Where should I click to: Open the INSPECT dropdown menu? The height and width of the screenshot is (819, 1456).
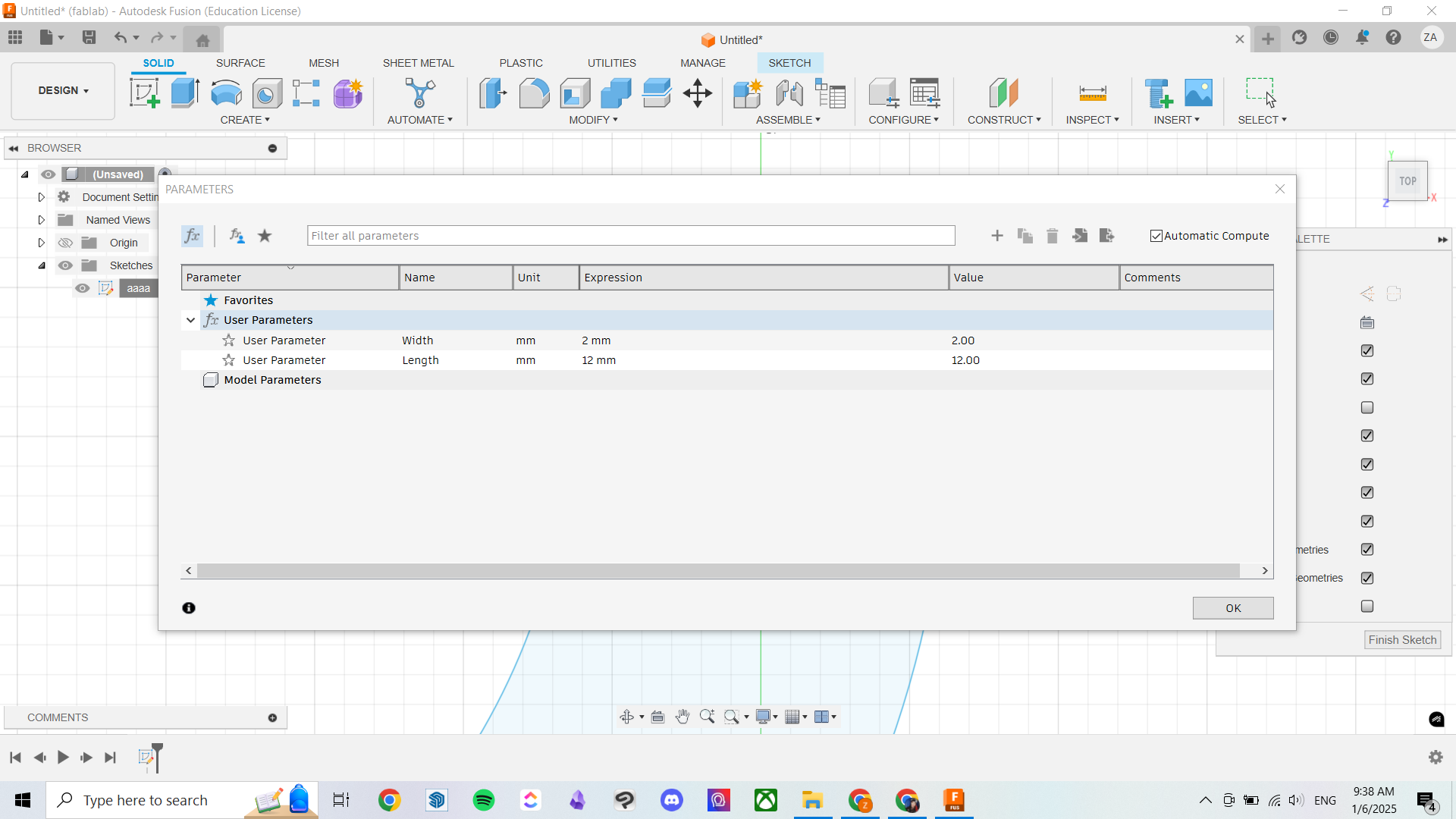pyautogui.click(x=1092, y=120)
